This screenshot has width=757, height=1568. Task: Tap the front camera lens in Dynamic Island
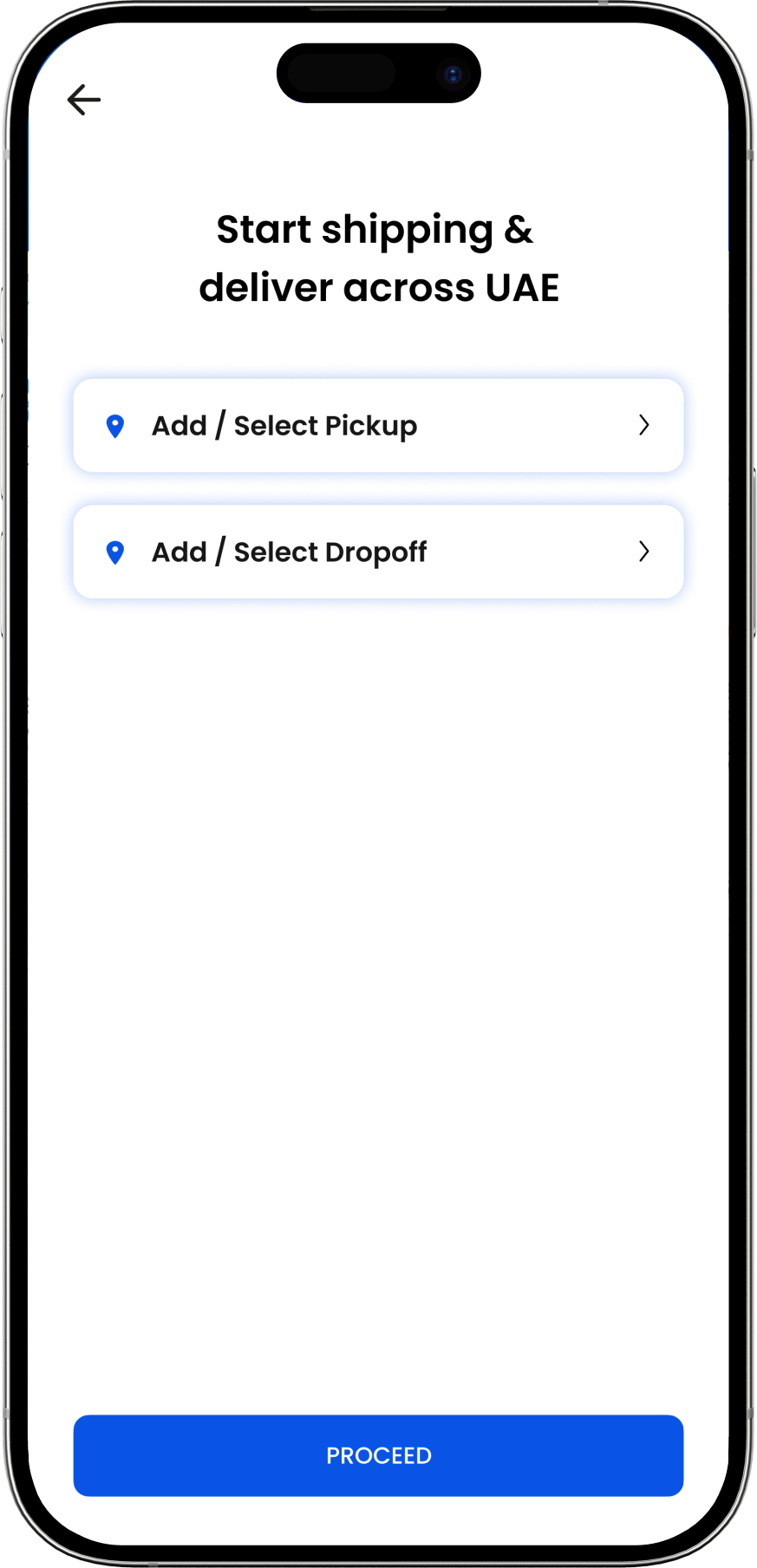(x=452, y=75)
